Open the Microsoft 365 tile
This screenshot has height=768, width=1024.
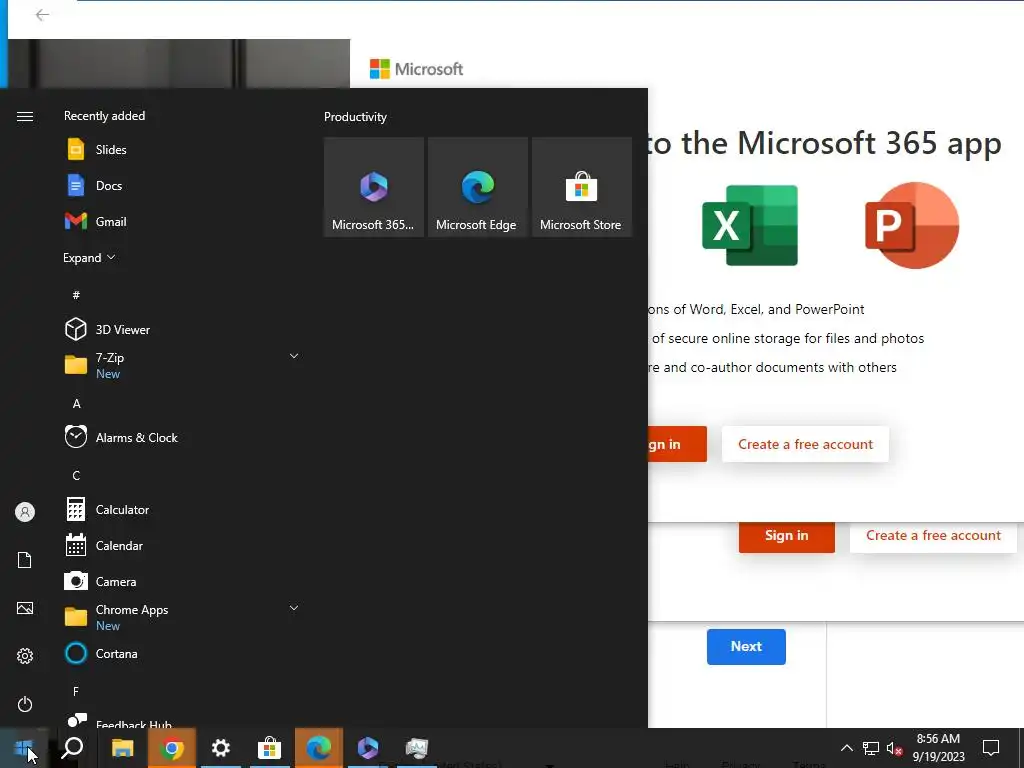(x=374, y=187)
